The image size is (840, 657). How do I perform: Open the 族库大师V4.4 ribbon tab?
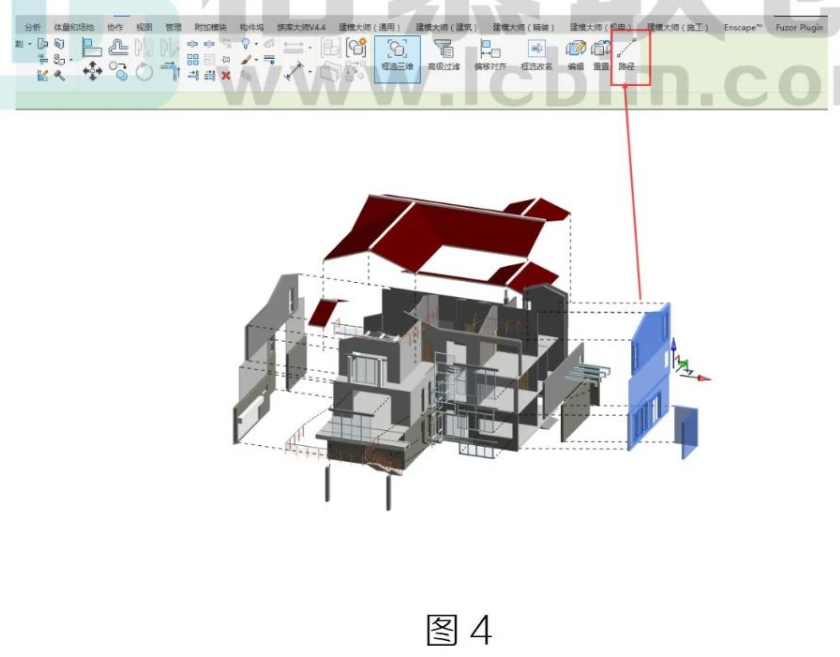[301, 27]
